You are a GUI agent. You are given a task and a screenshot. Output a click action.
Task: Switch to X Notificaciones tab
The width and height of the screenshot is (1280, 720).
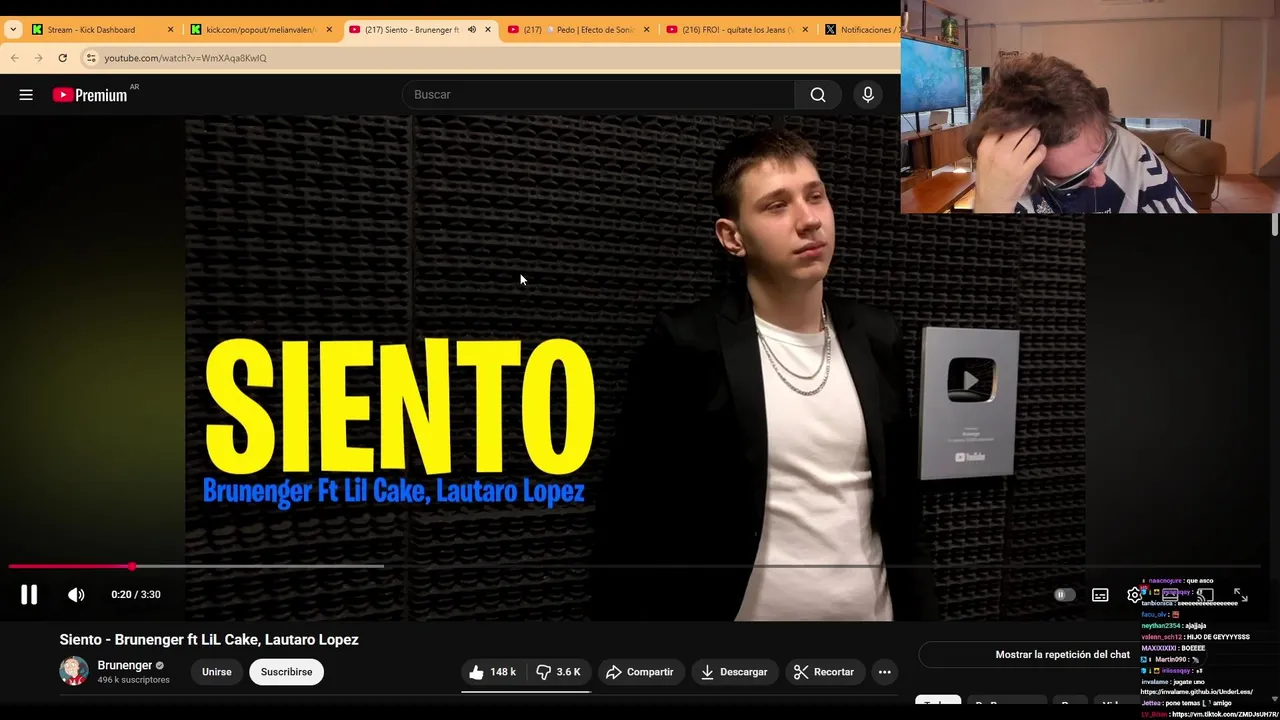coord(862,30)
